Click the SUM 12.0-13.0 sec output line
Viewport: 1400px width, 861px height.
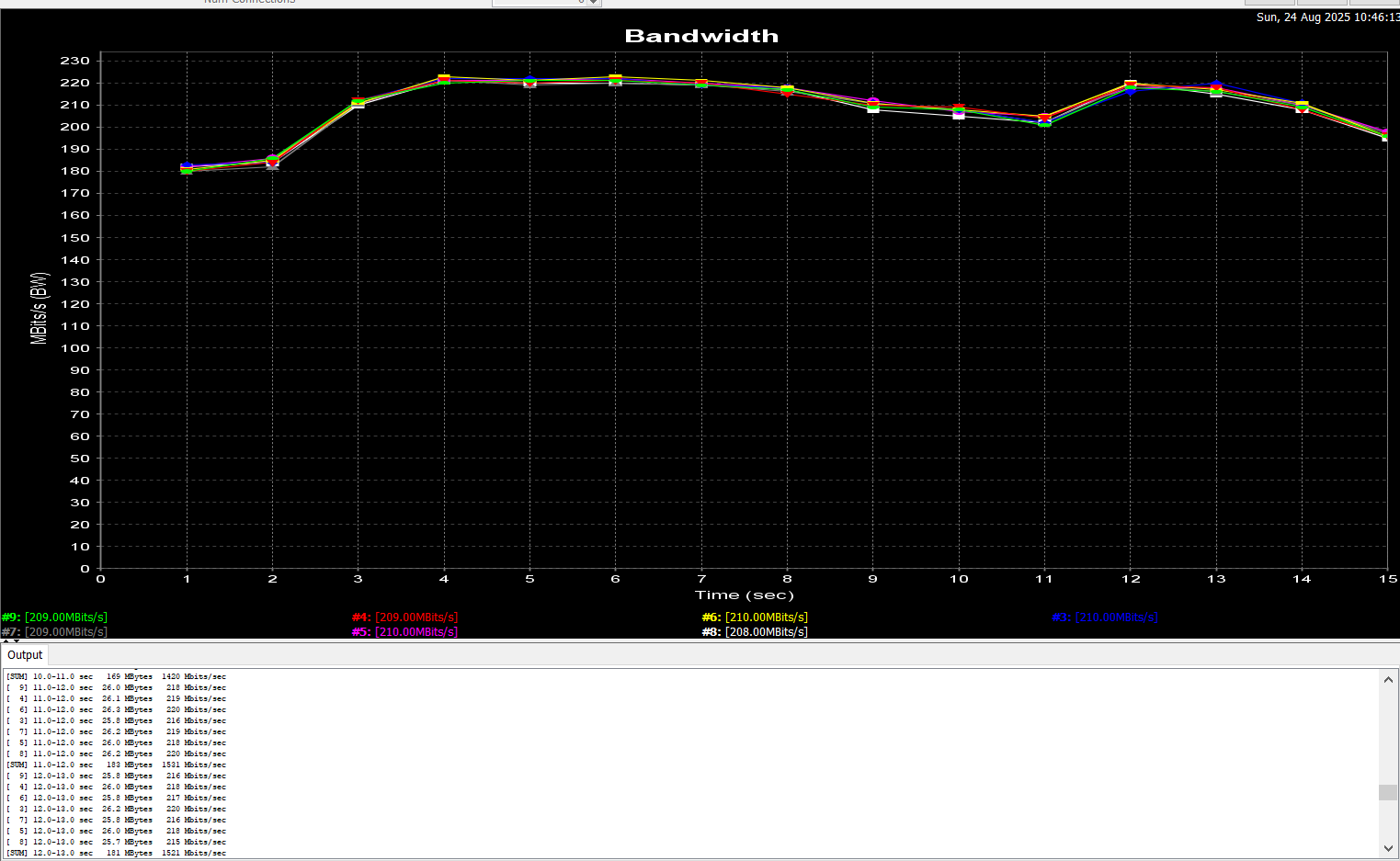pyautogui.click(x=116, y=853)
